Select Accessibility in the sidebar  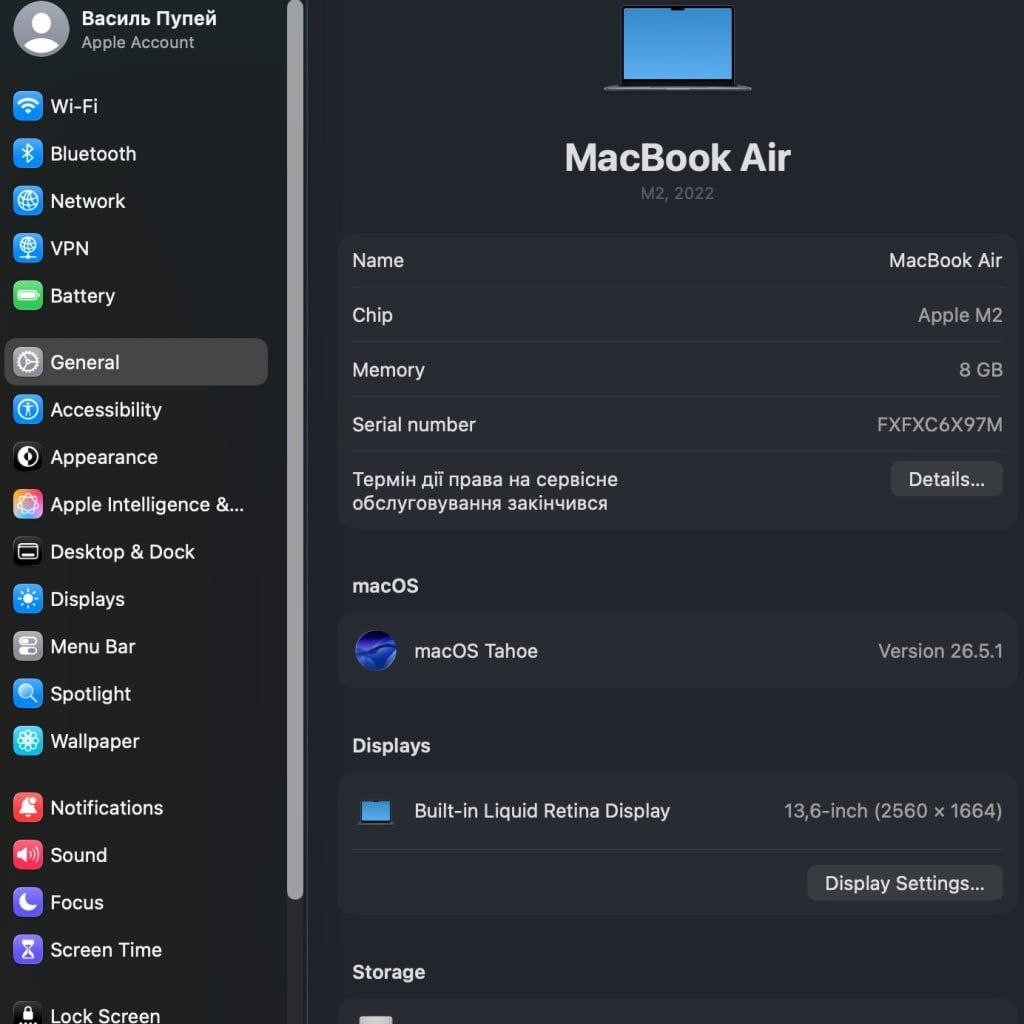(x=136, y=409)
